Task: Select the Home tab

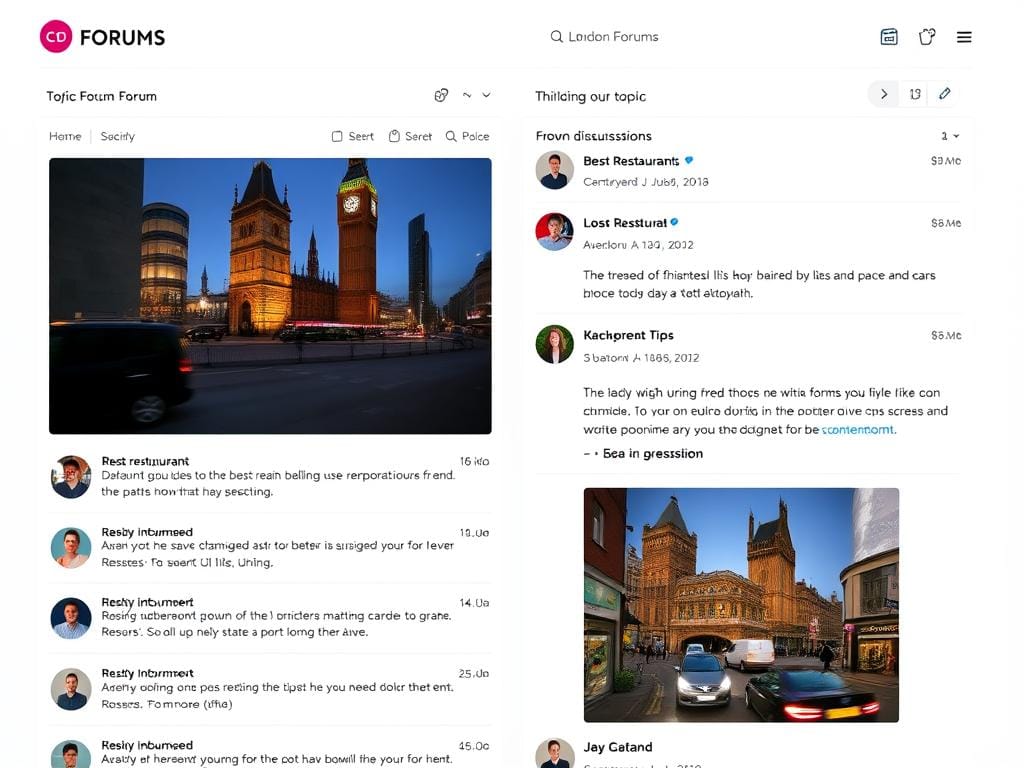Action: pos(65,136)
